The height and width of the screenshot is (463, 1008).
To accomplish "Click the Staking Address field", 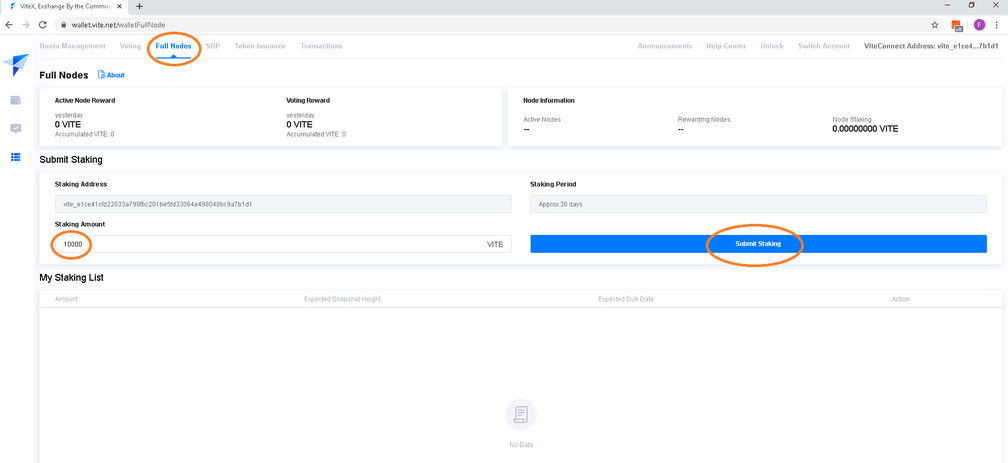I will 283,204.
